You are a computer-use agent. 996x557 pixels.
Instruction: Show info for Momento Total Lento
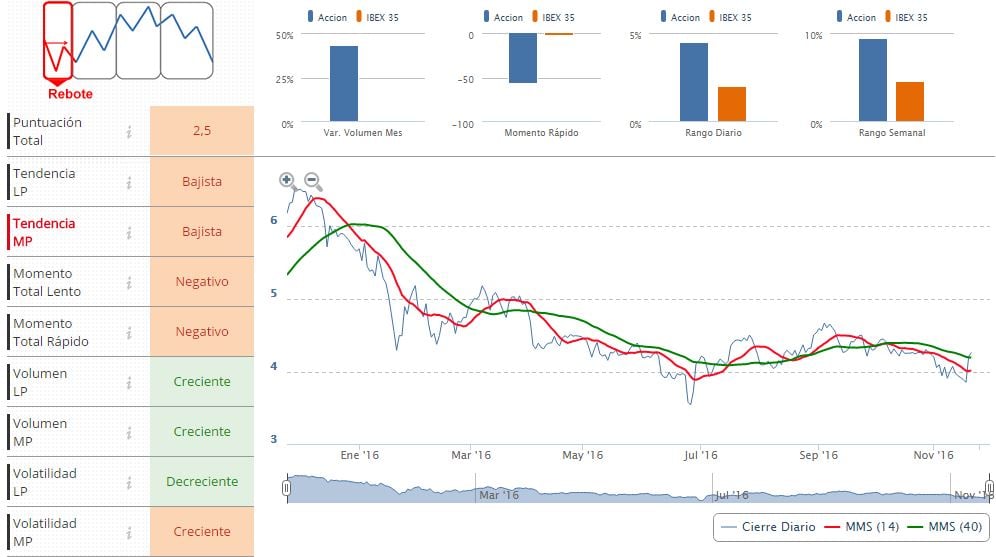129,282
